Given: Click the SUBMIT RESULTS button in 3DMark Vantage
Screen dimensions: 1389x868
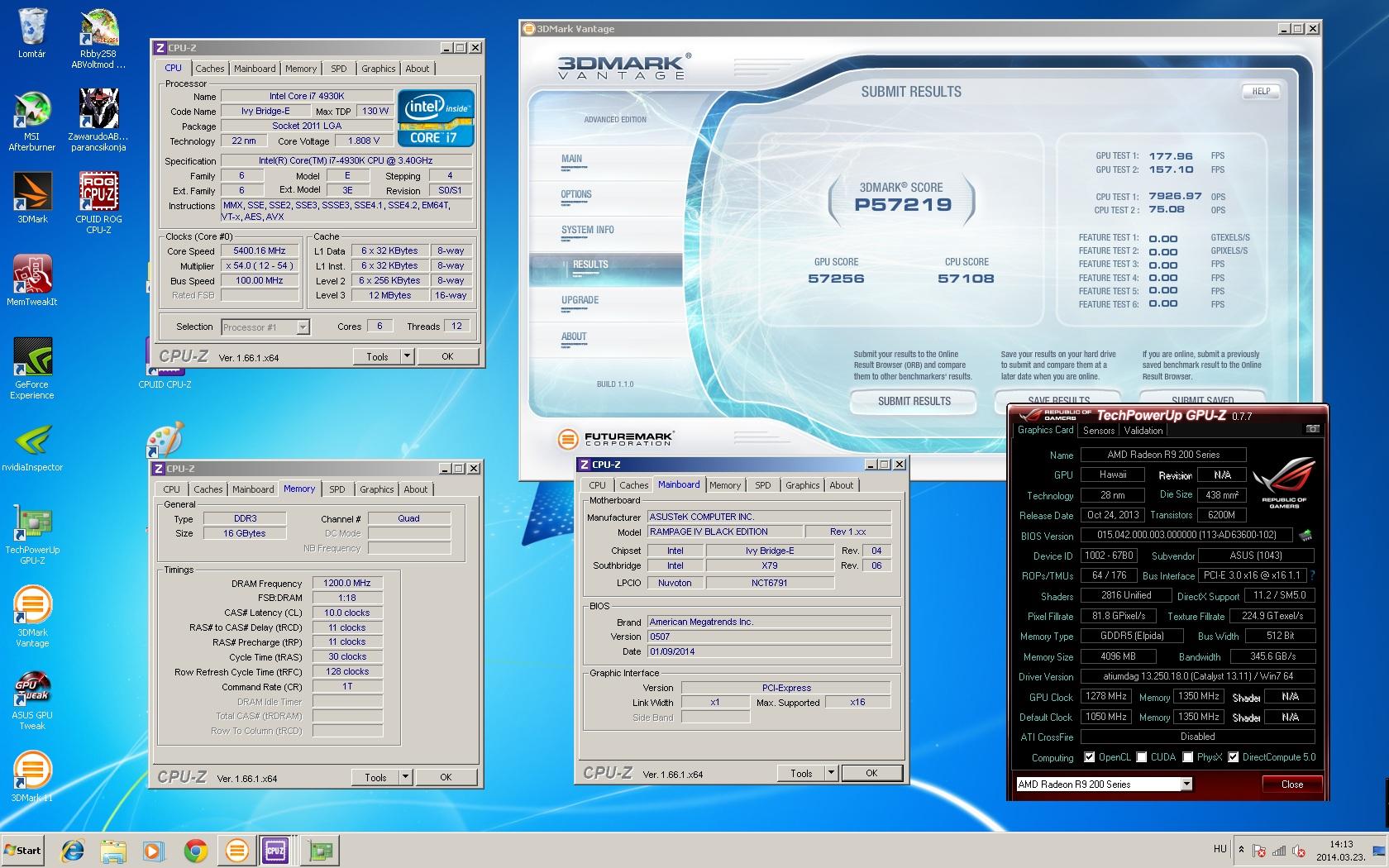Looking at the screenshot, I should [914, 402].
